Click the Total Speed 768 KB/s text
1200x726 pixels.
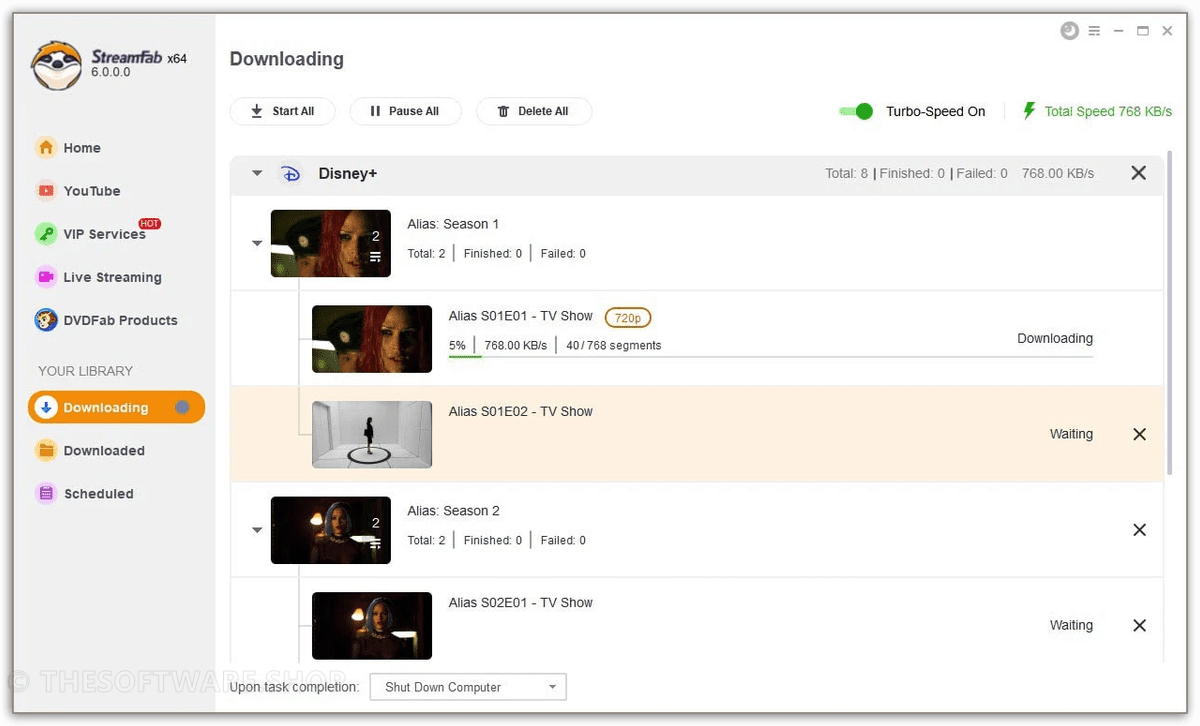(1108, 111)
